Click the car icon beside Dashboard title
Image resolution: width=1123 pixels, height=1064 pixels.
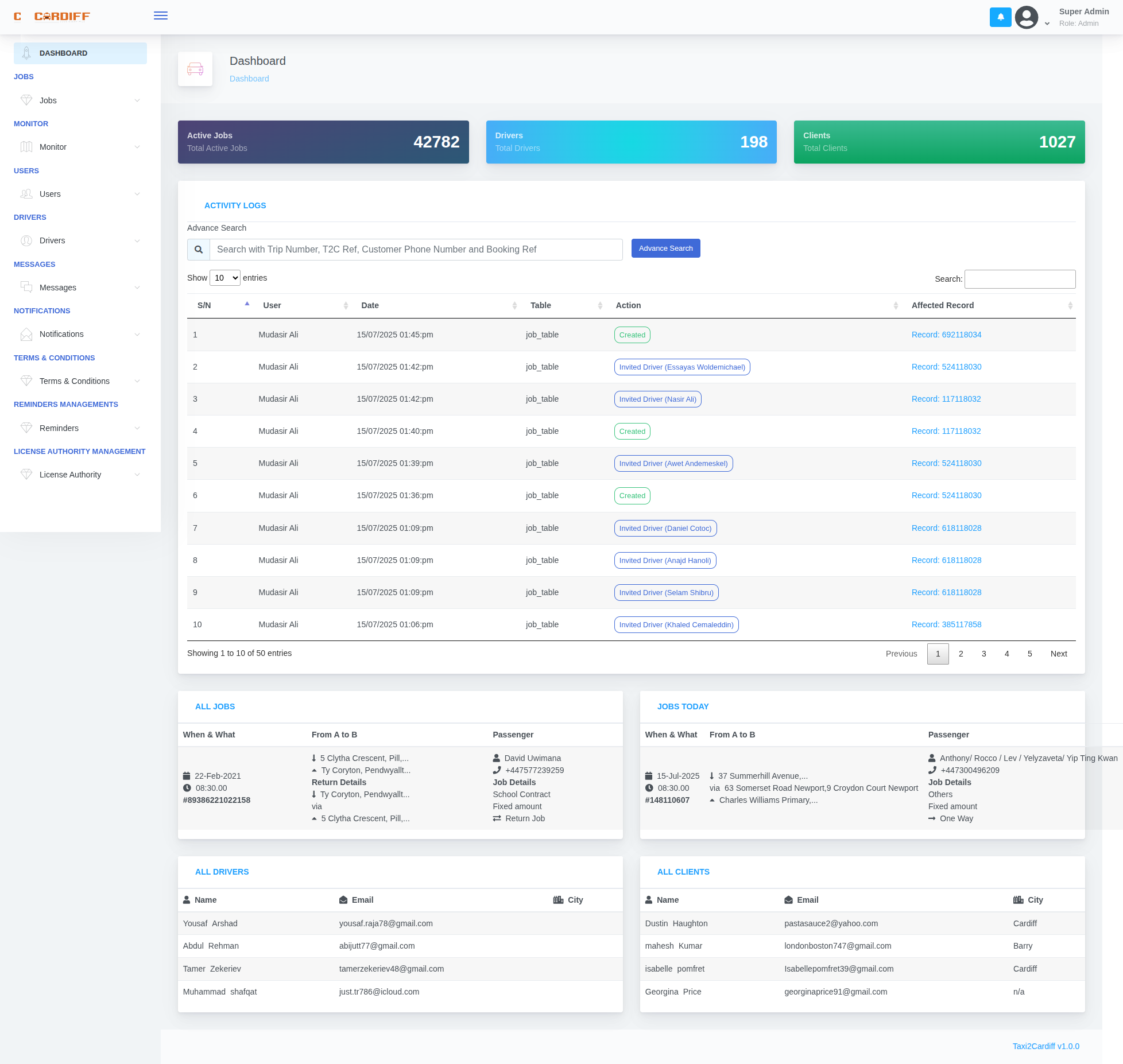(195, 69)
